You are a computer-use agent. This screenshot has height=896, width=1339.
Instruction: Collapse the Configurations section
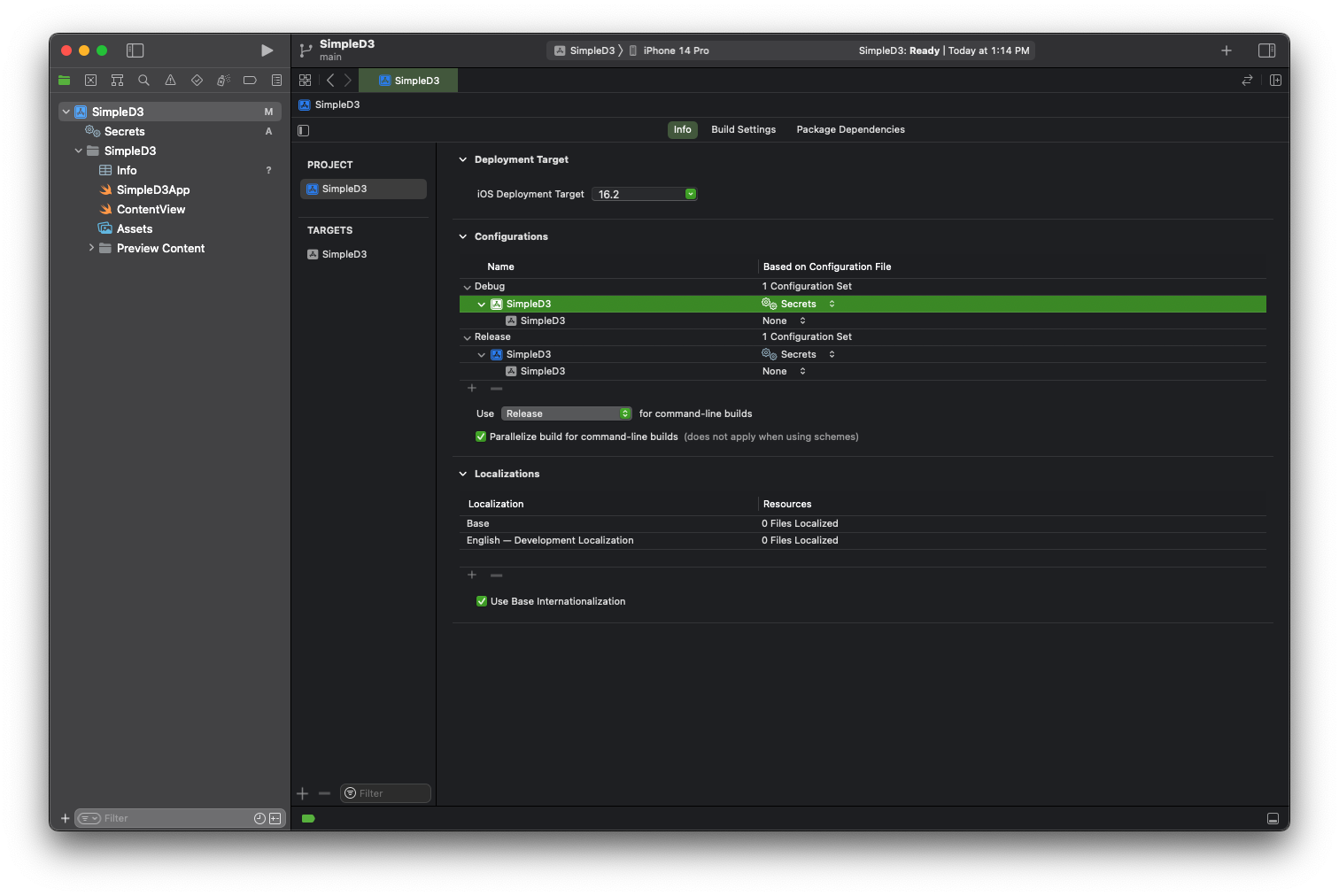pyautogui.click(x=462, y=236)
